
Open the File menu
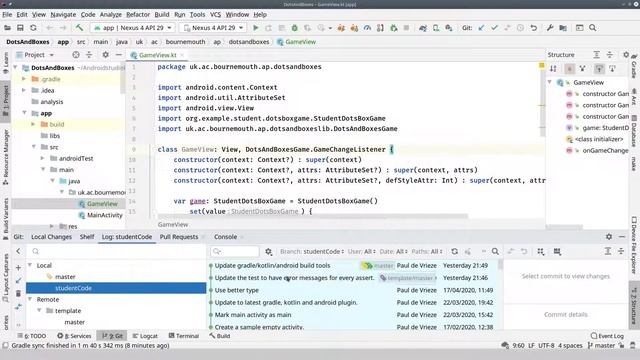(x=7, y=14)
